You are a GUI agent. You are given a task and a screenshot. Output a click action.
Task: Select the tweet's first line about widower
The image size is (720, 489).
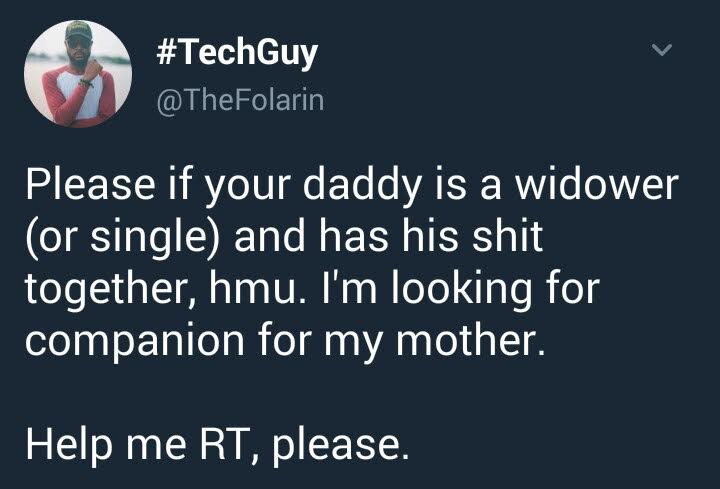point(352,186)
